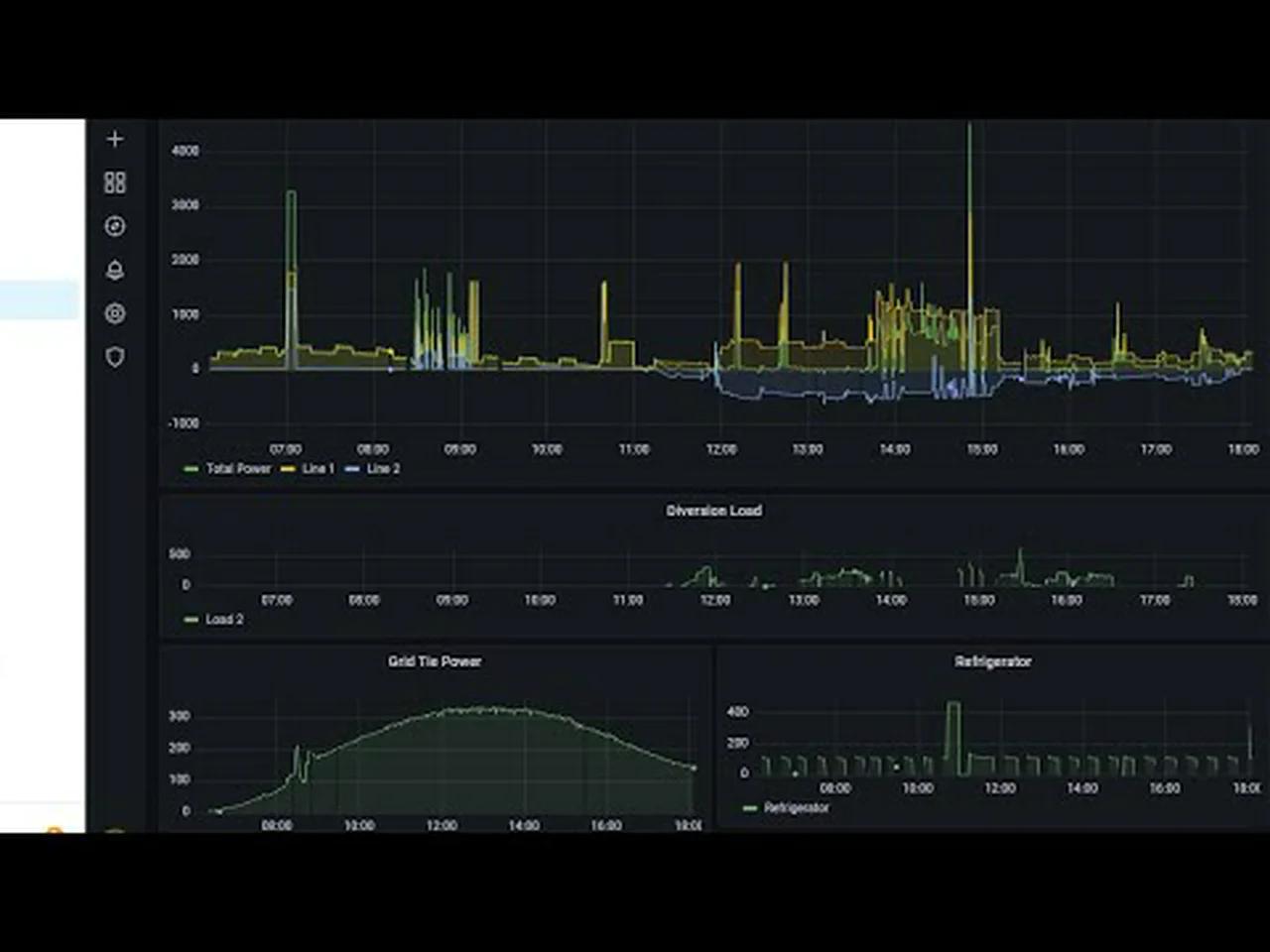Click the plus icon to create new content
This screenshot has height=952, width=1270.
point(114,139)
